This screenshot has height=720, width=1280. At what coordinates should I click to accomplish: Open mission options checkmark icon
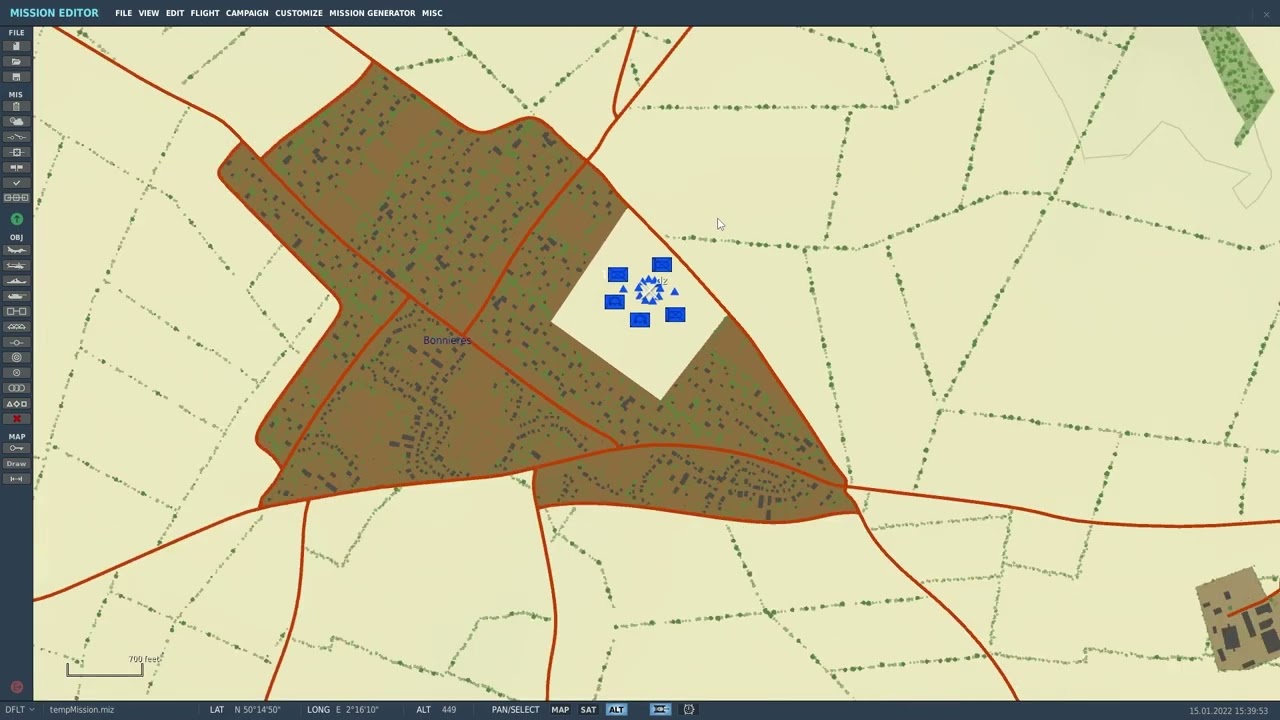pos(16,183)
